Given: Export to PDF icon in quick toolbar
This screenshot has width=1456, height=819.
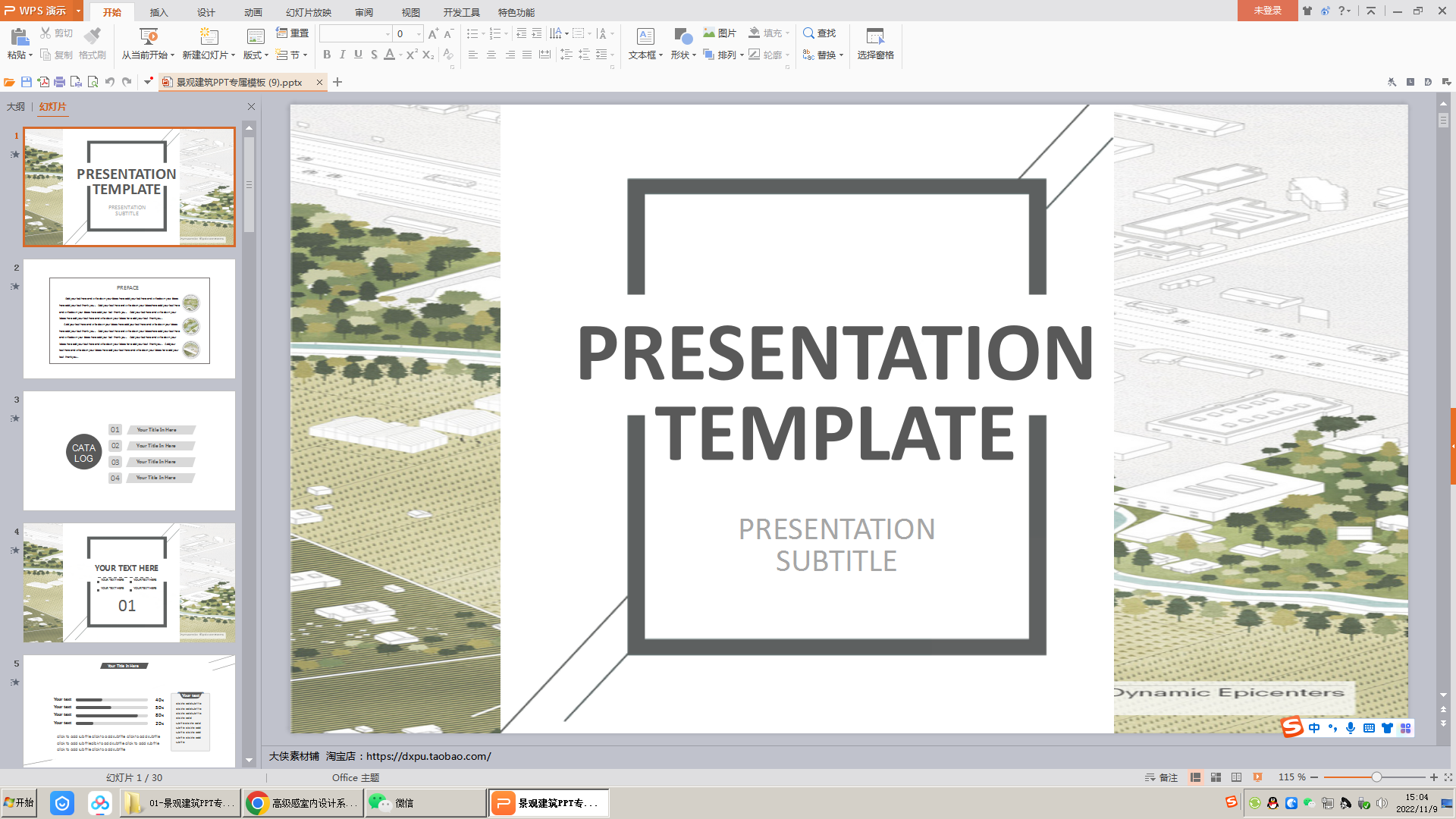Looking at the screenshot, I should click(42, 82).
